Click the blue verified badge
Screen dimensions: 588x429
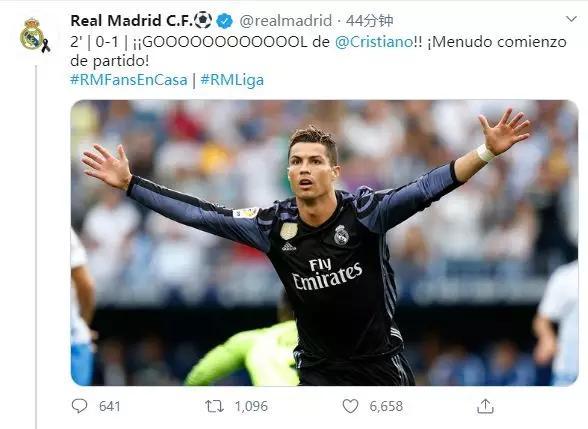click(224, 21)
